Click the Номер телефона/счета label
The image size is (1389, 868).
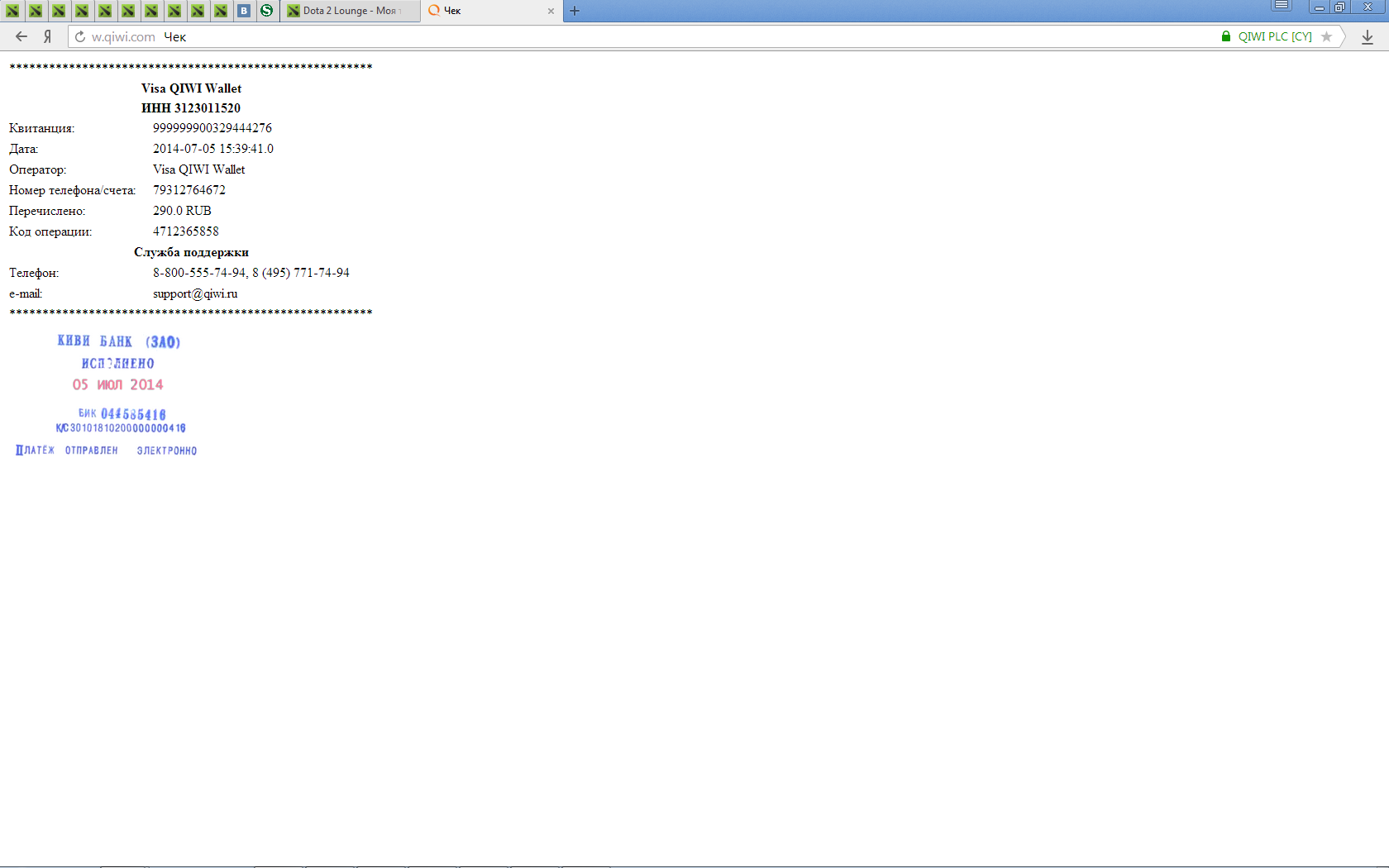point(72,190)
